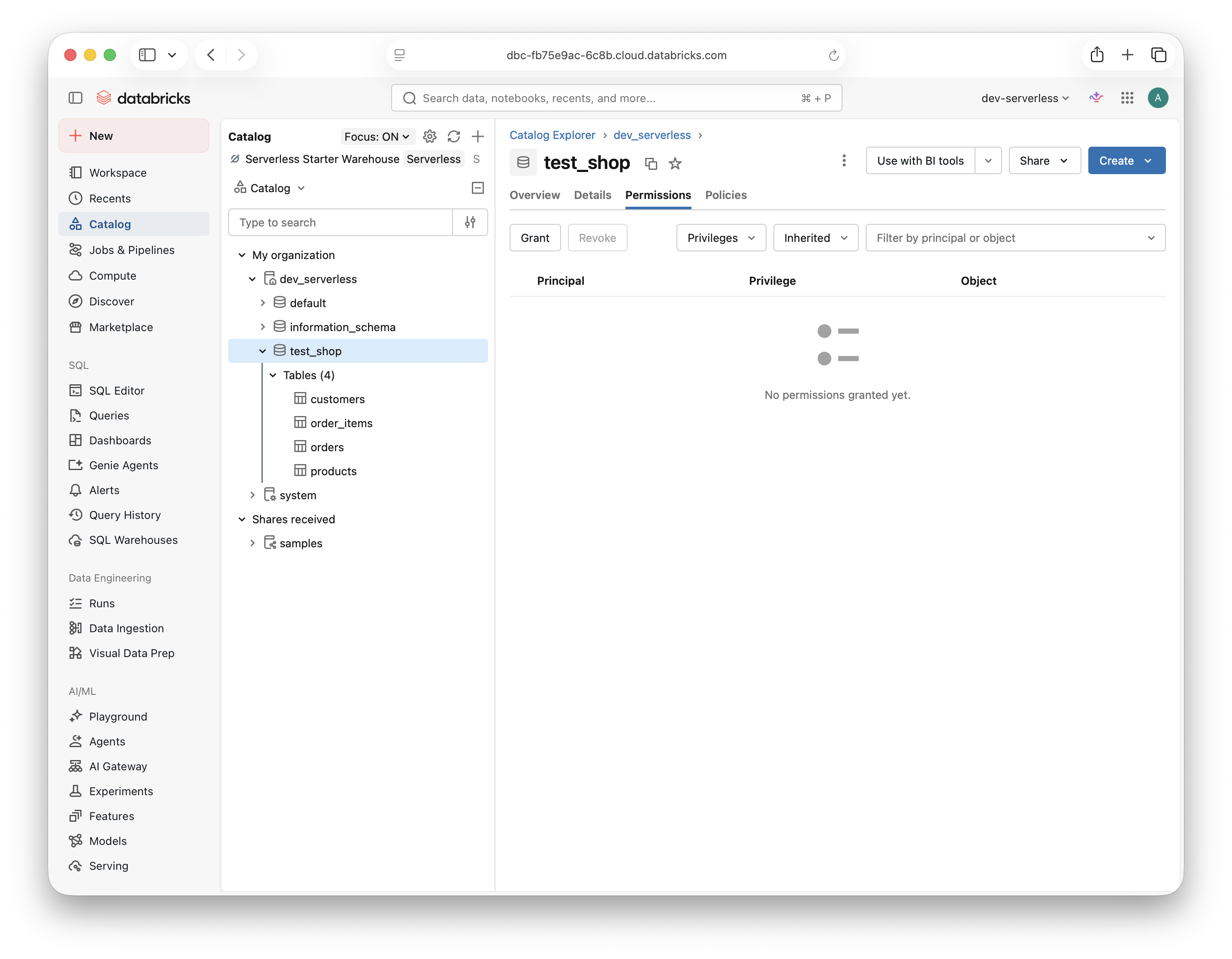Open the Databricks Assistant icon
1232x959 pixels.
1096,98
